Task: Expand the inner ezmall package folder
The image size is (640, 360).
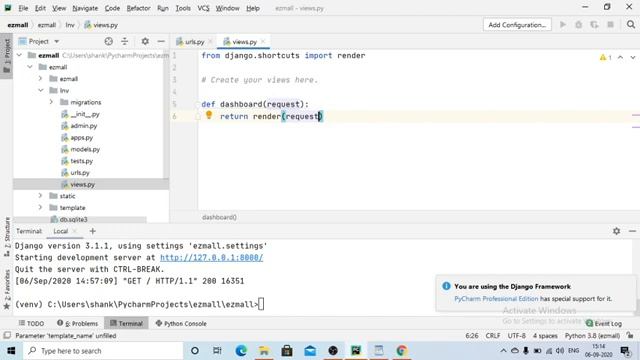Action: click(40, 78)
